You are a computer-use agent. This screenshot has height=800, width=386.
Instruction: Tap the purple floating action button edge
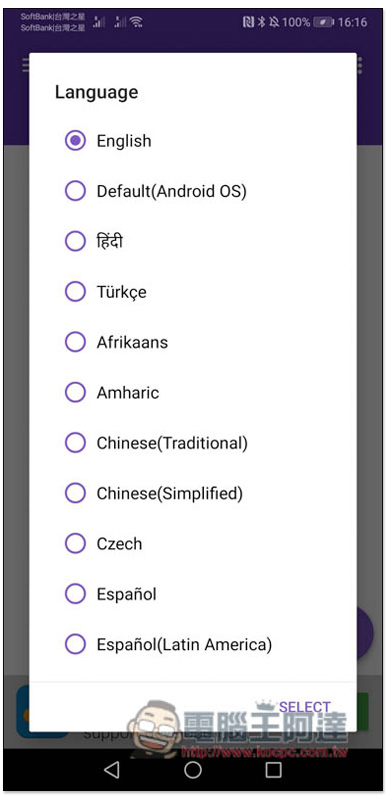click(x=365, y=633)
